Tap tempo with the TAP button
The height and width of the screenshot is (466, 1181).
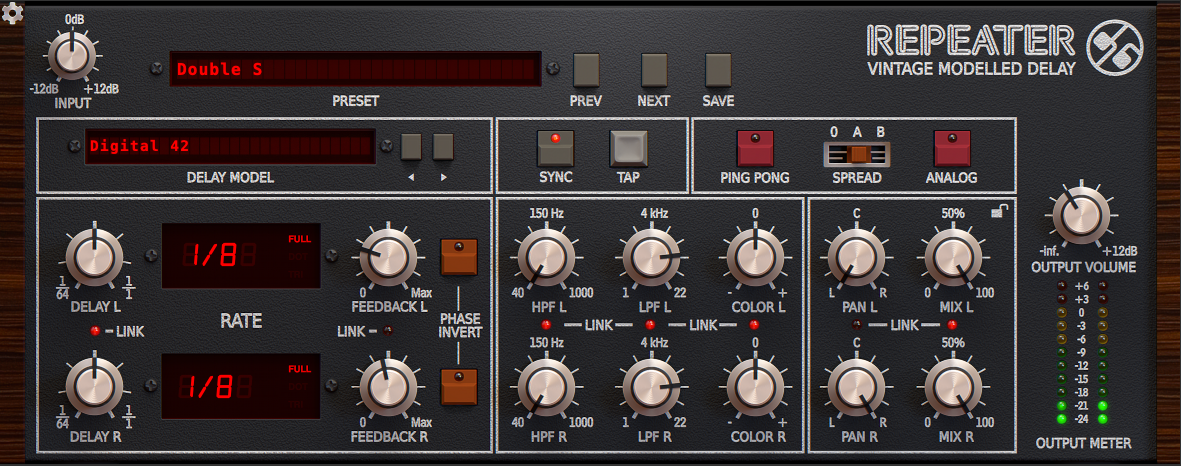(629, 148)
